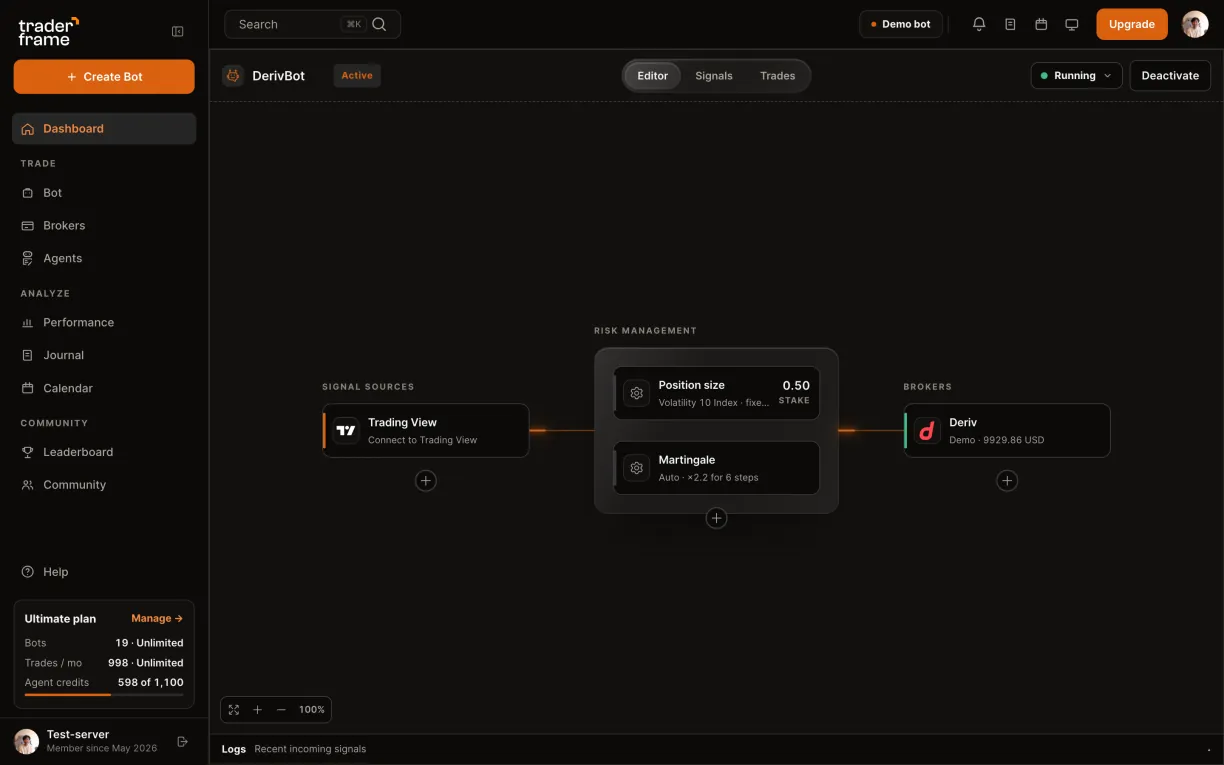Add a new broker with plus
This screenshot has width=1224, height=765.
[x=1007, y=481]
